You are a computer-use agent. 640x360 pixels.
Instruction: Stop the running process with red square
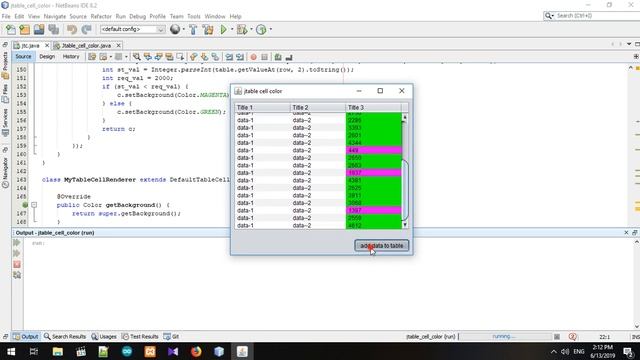[x=17, y=264]
